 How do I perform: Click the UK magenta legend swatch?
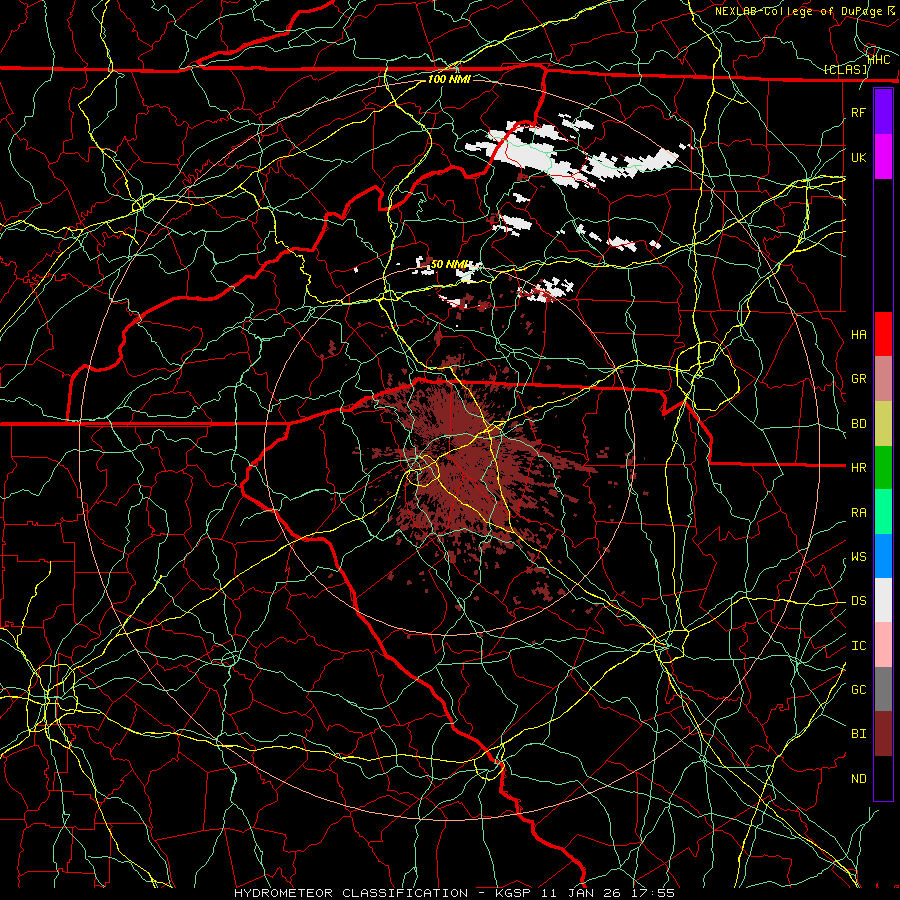point(883,157)
